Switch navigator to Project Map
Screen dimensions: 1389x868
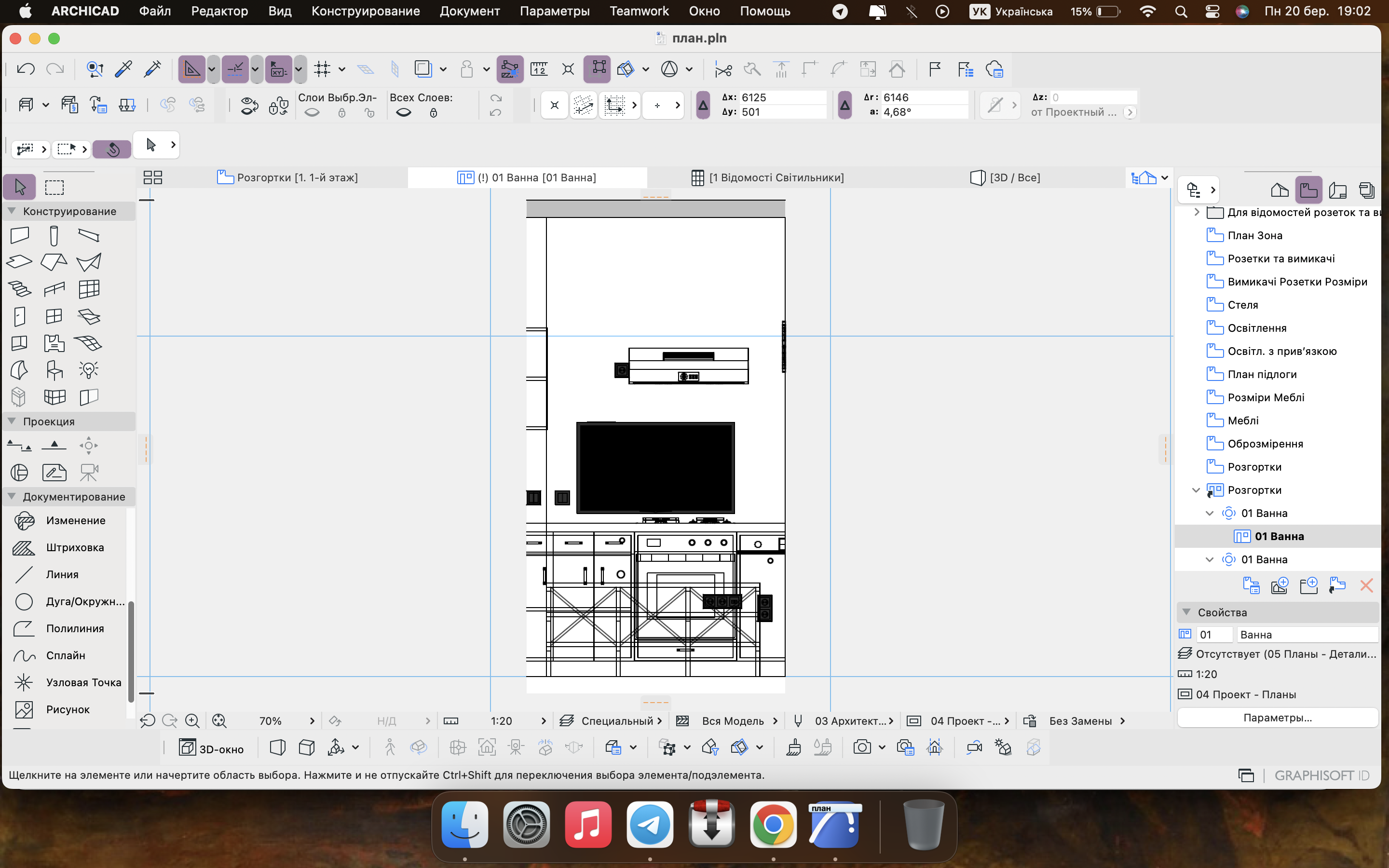click(x=1280, y=190)
